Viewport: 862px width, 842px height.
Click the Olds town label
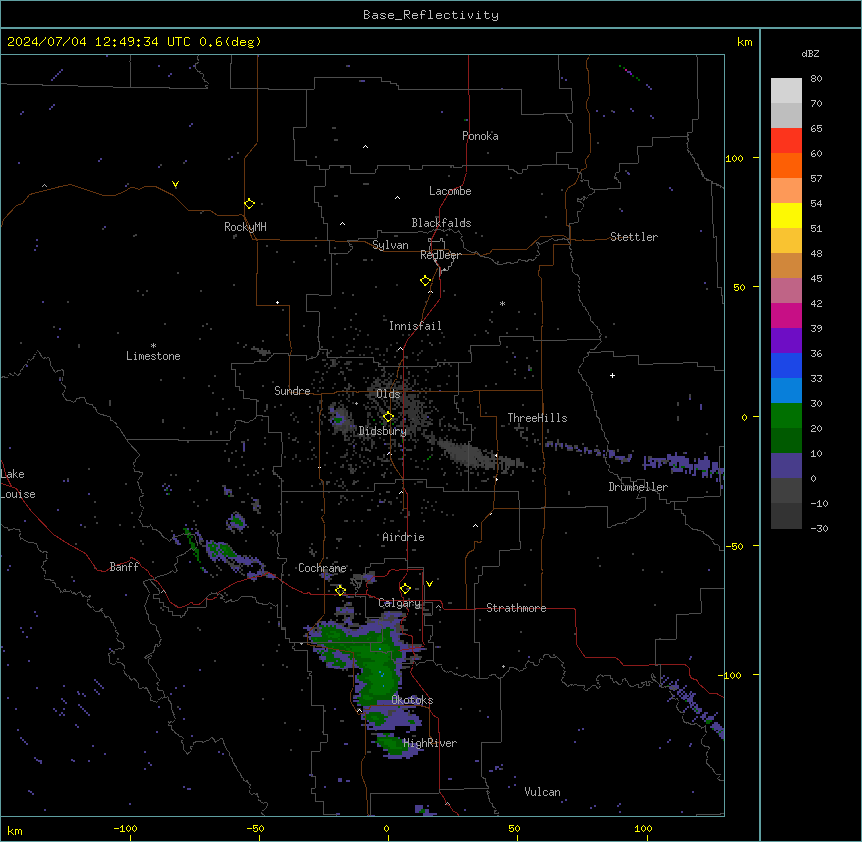tap(388, 394)
